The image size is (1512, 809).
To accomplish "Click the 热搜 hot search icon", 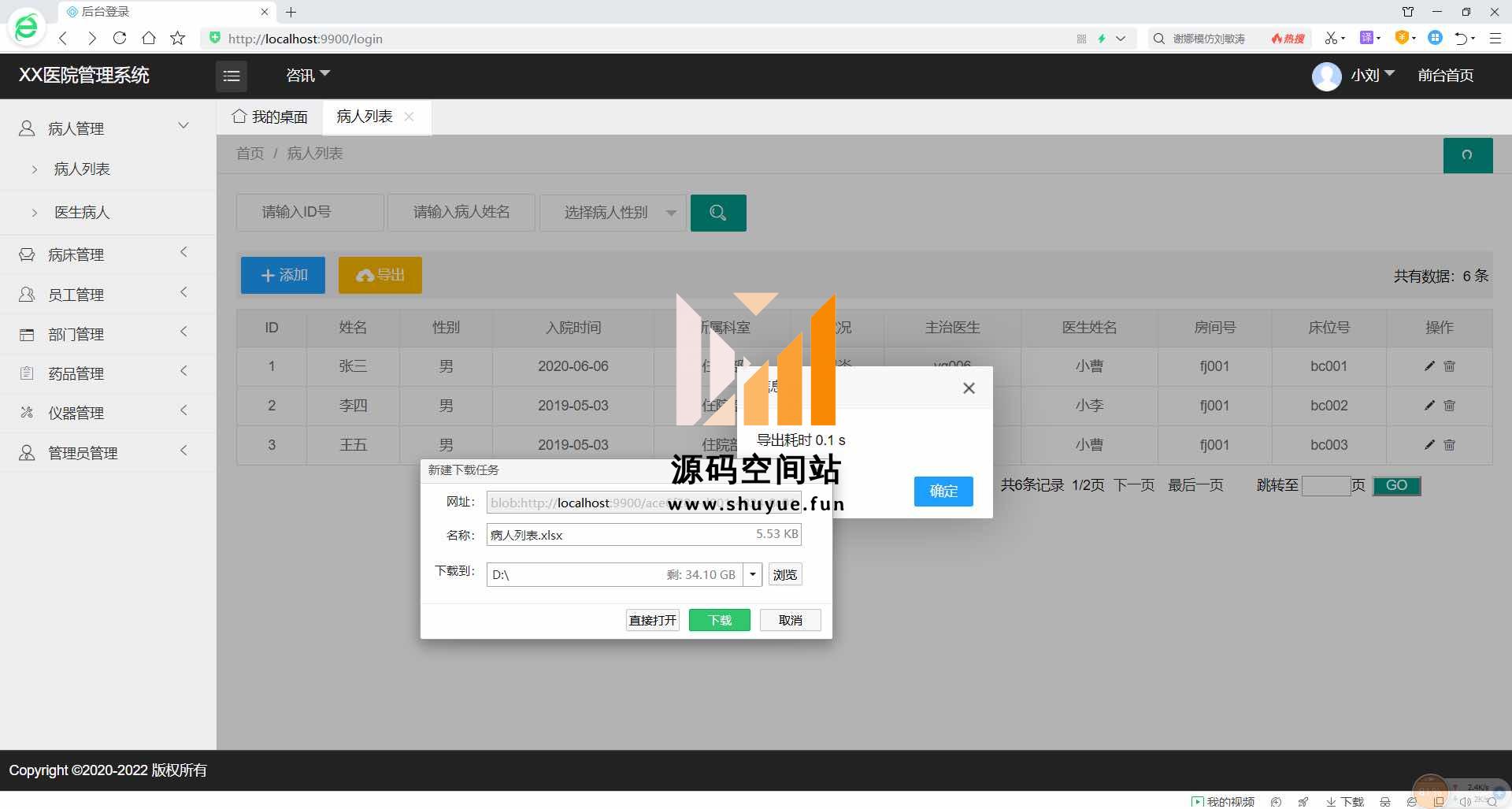I will pyautogui.click(x=1288, y=38).
